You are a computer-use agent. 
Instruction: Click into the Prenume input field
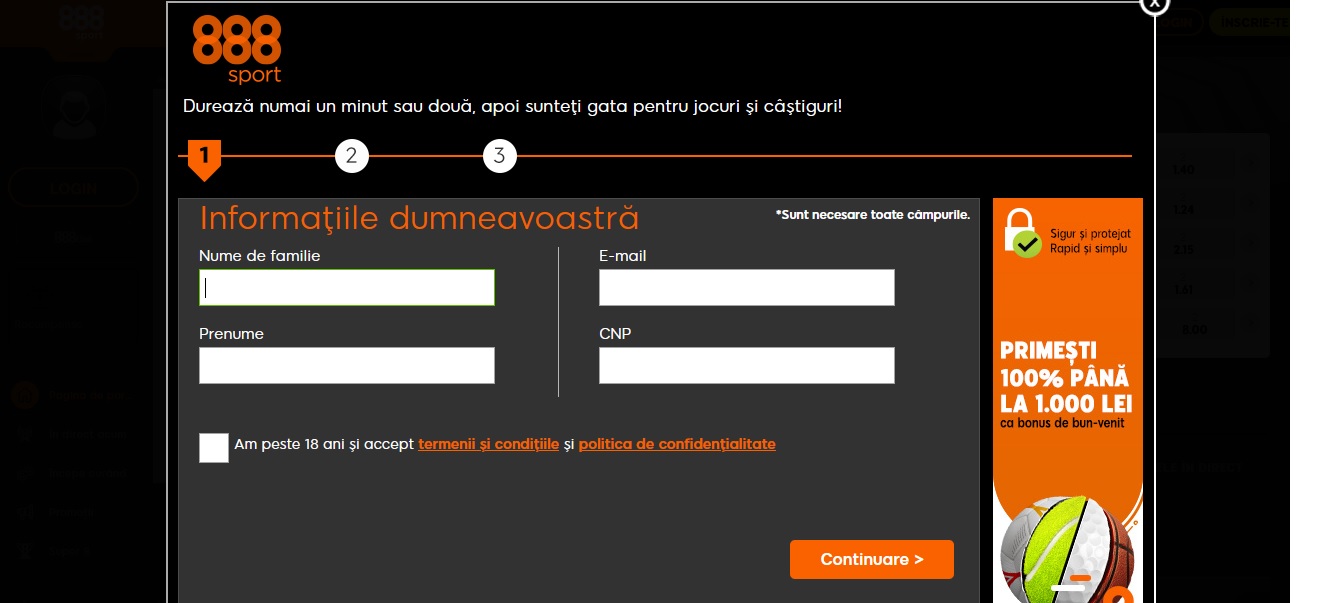[x=347, y=366]
